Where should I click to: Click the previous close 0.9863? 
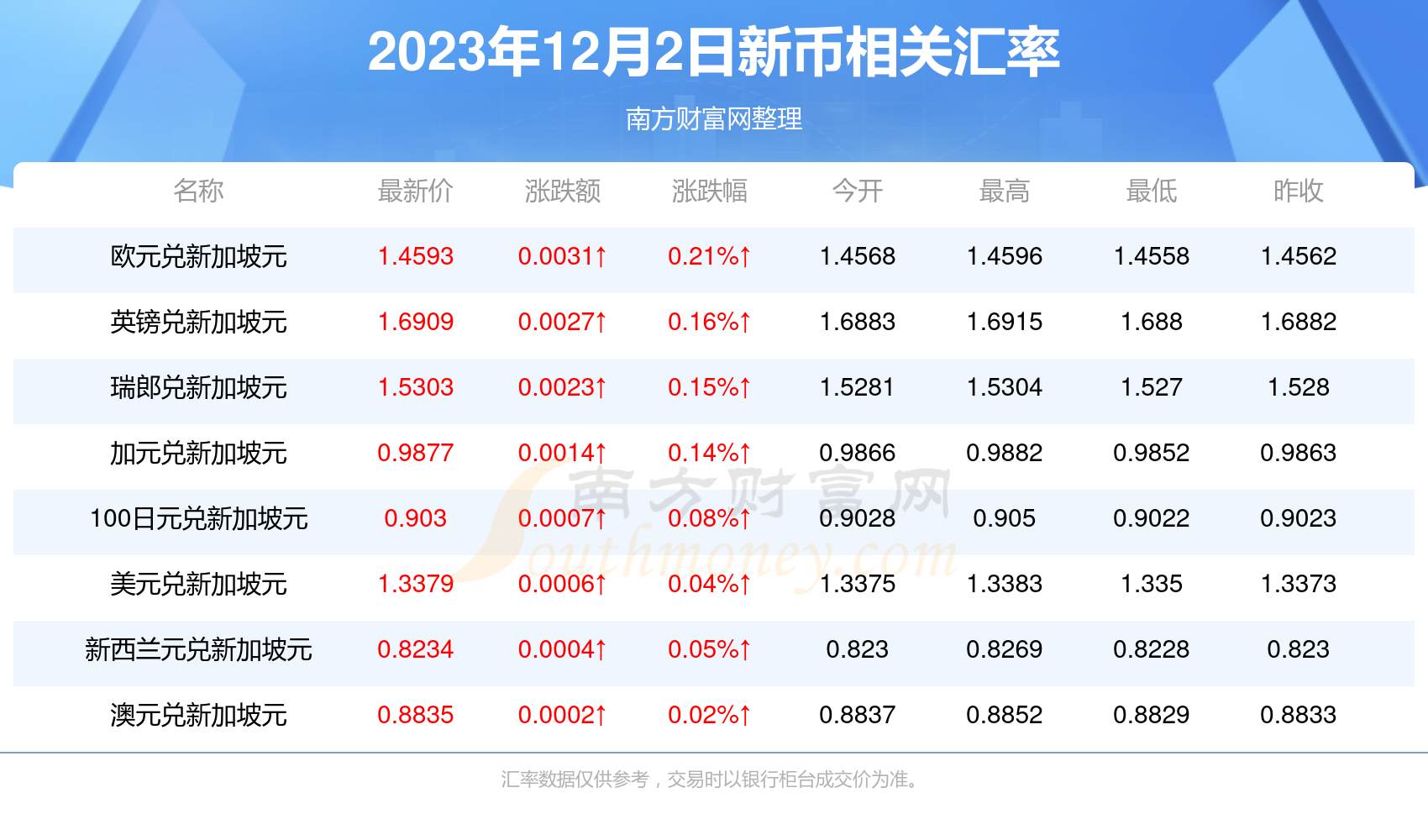tap(1299, 453)
